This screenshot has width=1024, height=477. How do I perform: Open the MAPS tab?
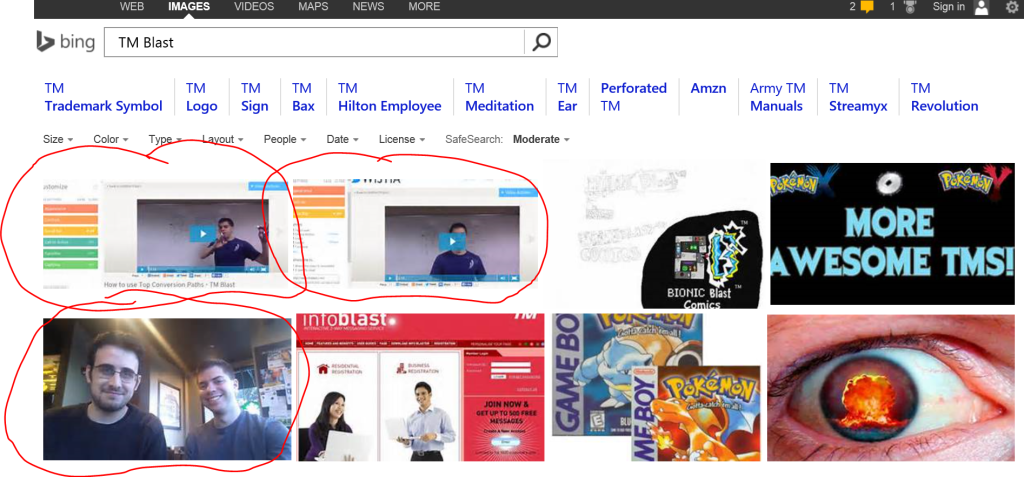coord(313,7)
